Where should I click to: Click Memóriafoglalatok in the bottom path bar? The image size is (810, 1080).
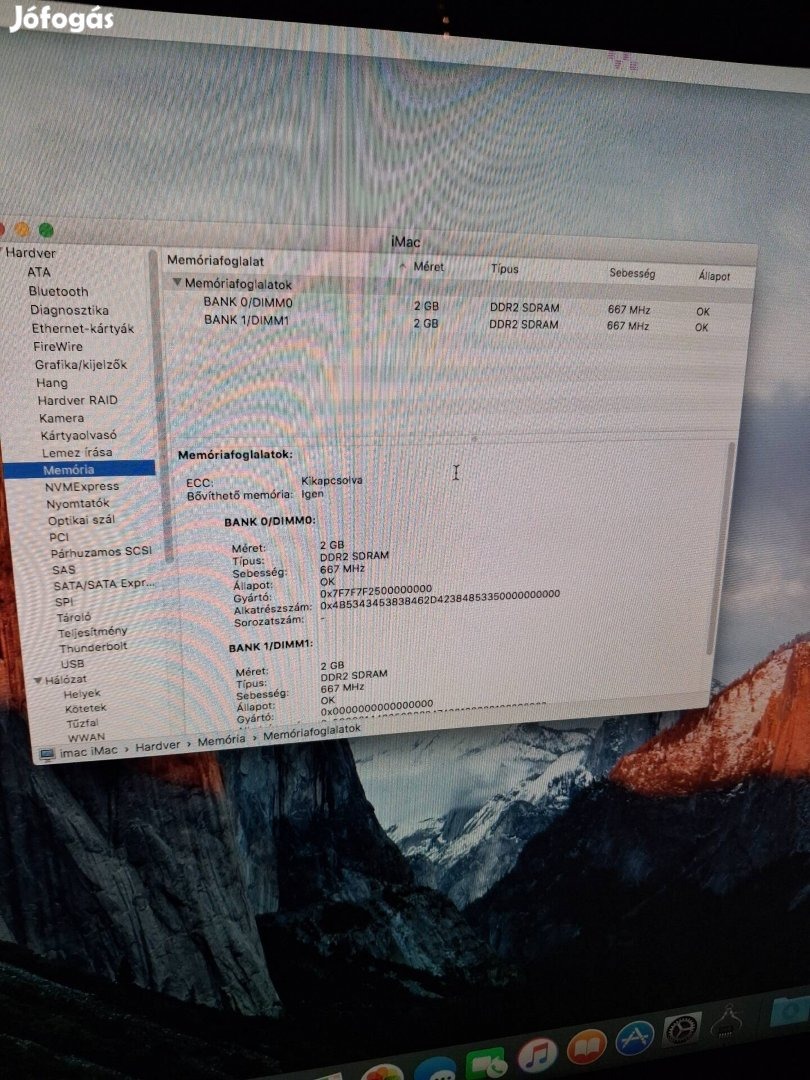(311, 732)
